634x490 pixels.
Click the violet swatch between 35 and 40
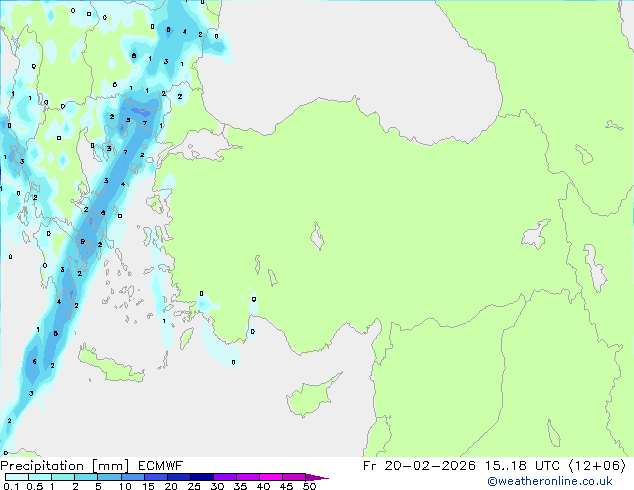pyautogui.click(x=248, y=477)
